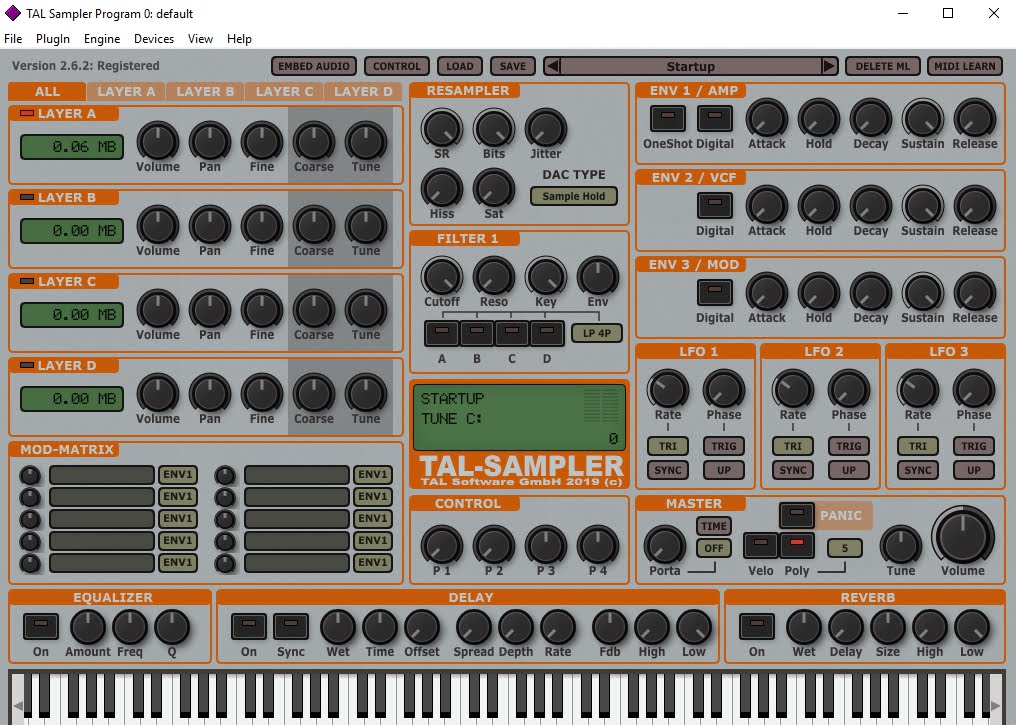
Task: Switch to the LAYER B tab
Action: [205, 91]
